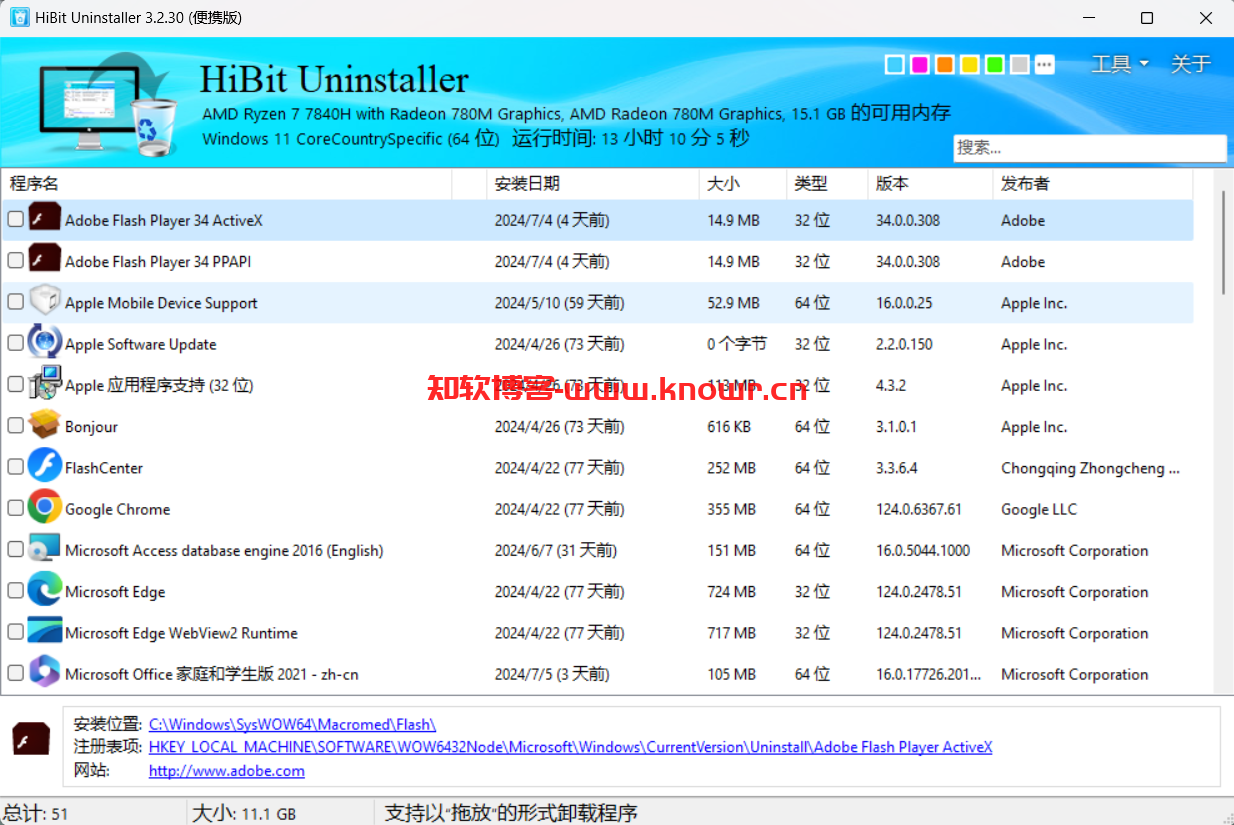Choose the magenta theme color swatch
The image size is (1234, 825).
(919, 65)
